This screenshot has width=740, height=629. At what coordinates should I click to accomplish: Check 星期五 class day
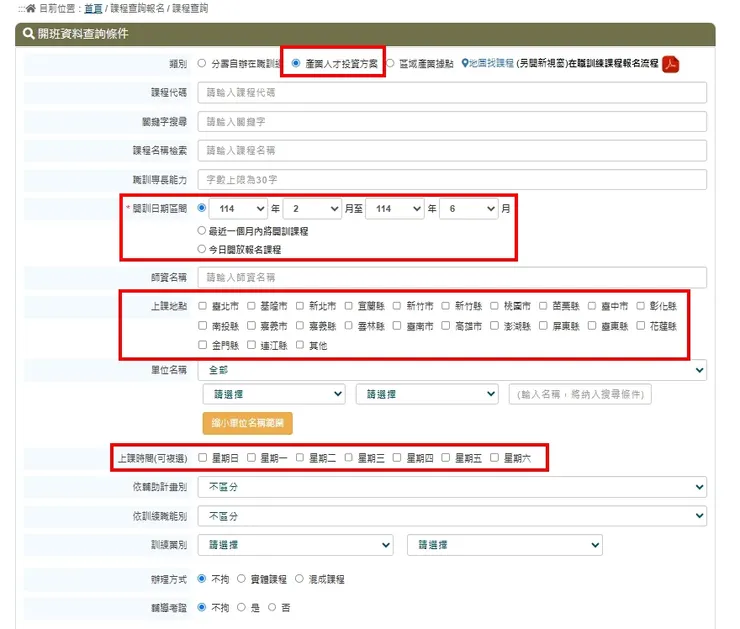446,458
